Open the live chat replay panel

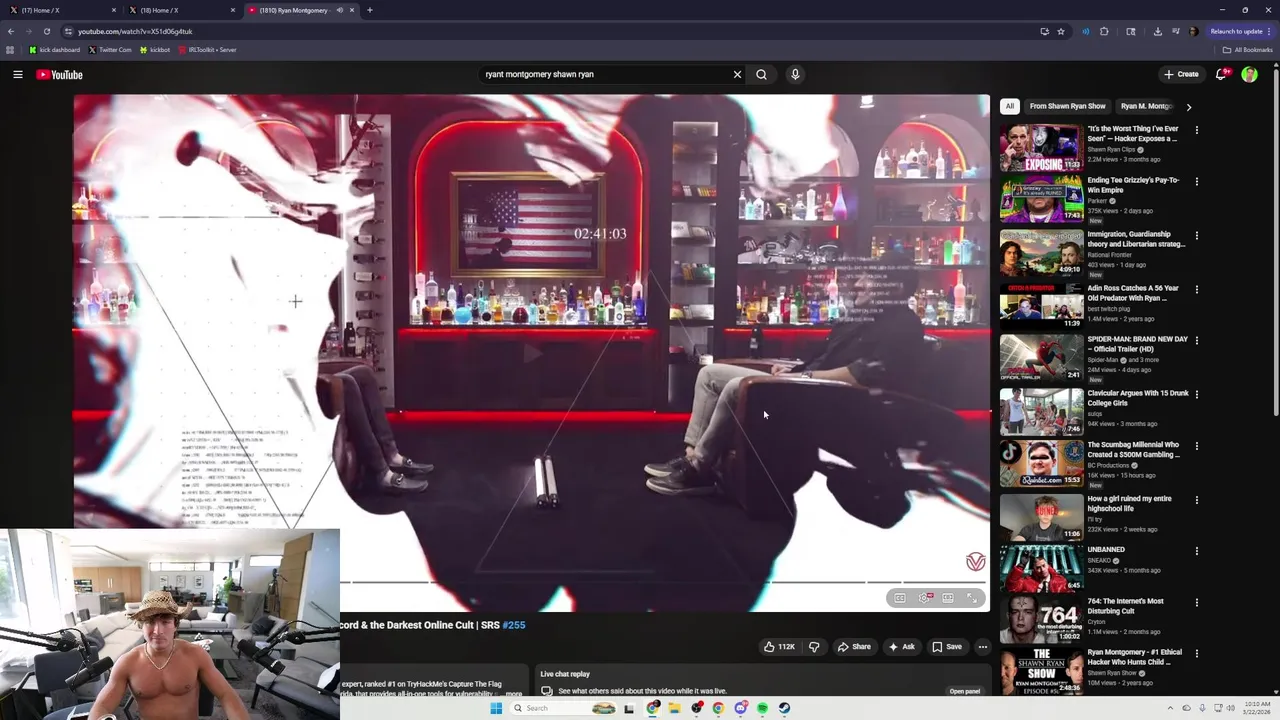(x=965, y=691)
